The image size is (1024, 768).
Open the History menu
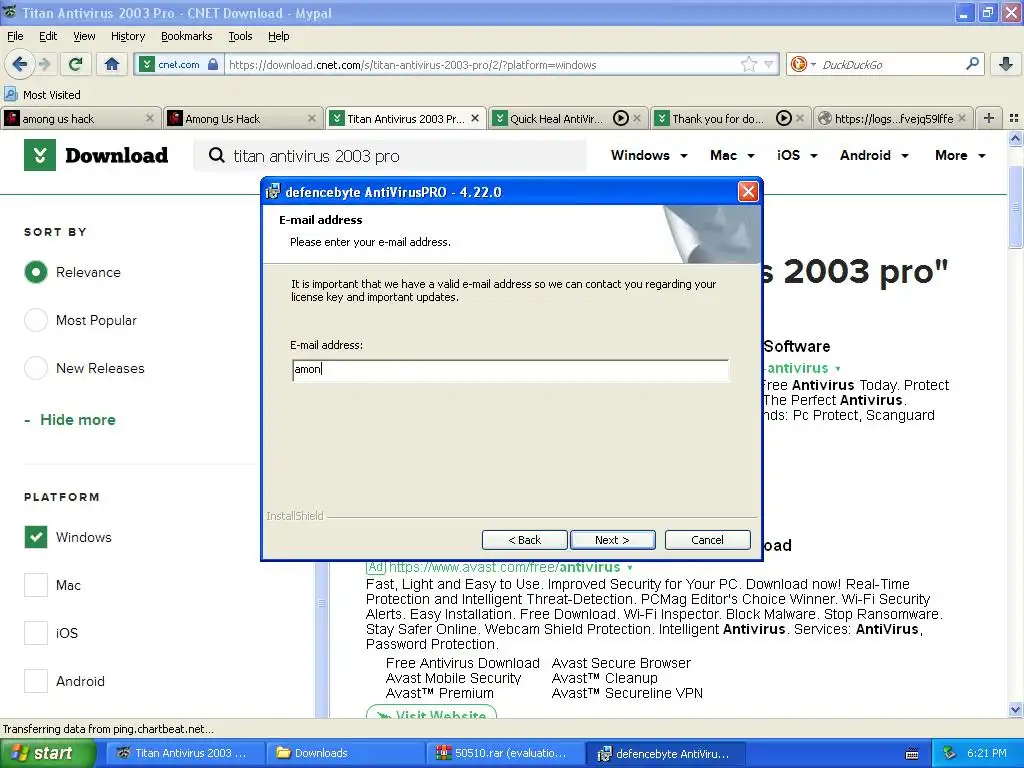[x=127, y=36]
